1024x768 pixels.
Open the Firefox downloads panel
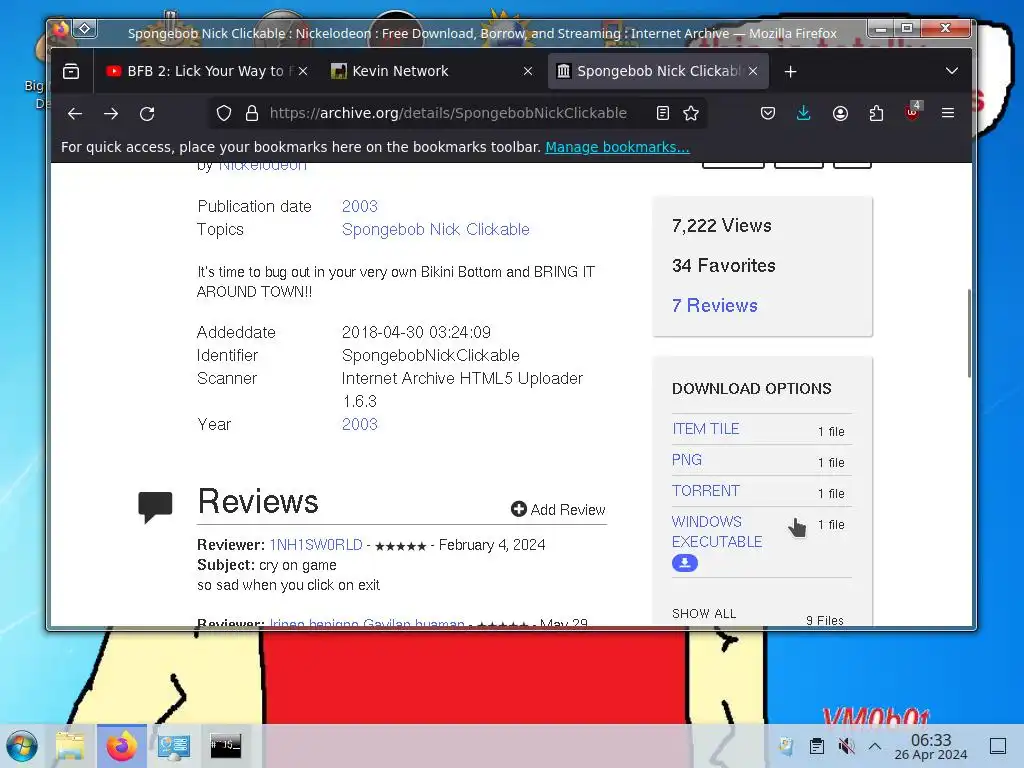804,114
